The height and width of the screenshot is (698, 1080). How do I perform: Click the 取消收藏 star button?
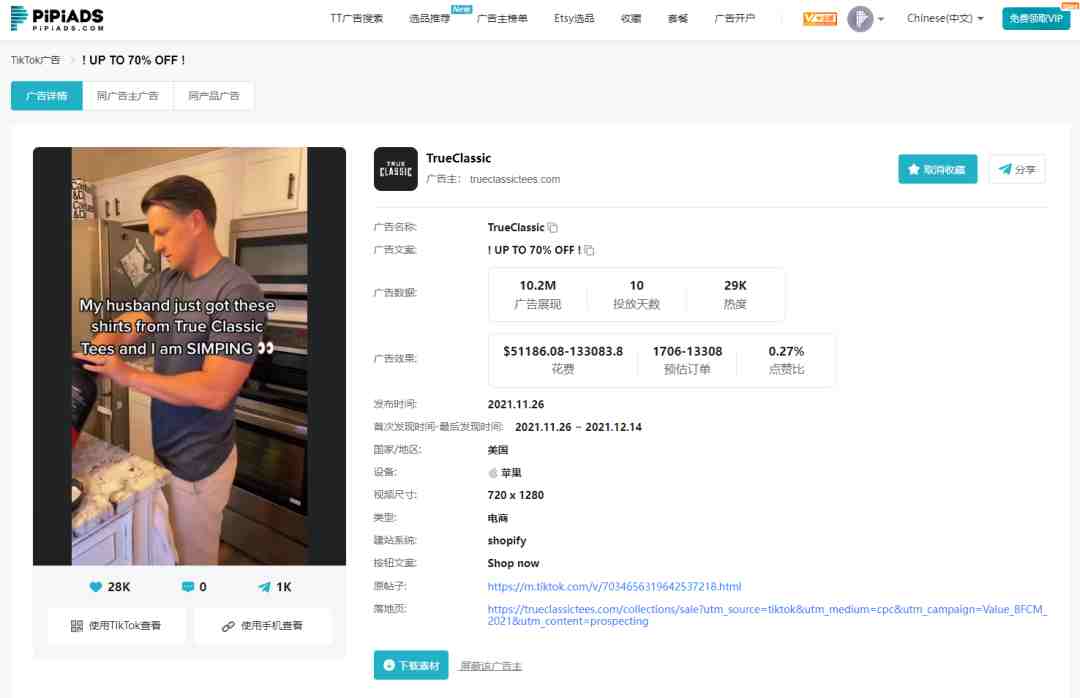coord(937,169)
